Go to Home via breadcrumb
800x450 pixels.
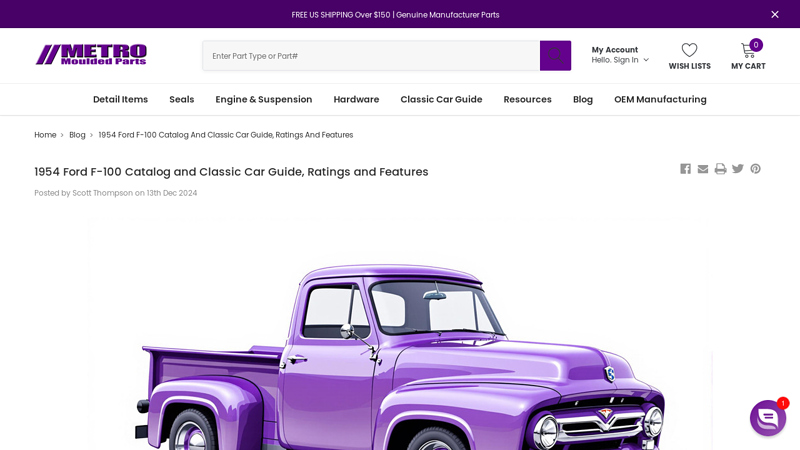coord(45,135)
